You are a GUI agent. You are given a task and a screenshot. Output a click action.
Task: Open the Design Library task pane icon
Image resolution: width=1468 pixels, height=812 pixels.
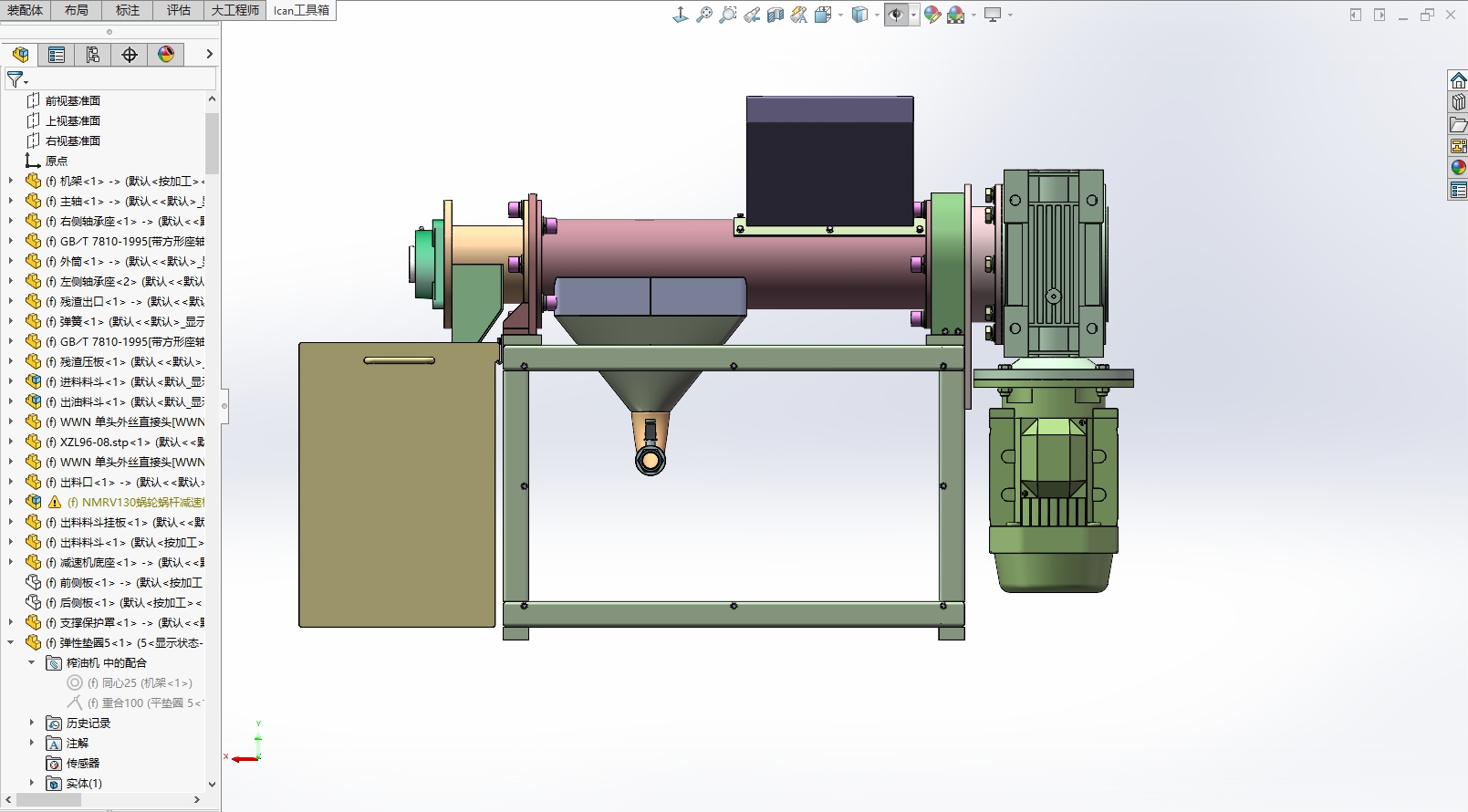click(1458, 102)
